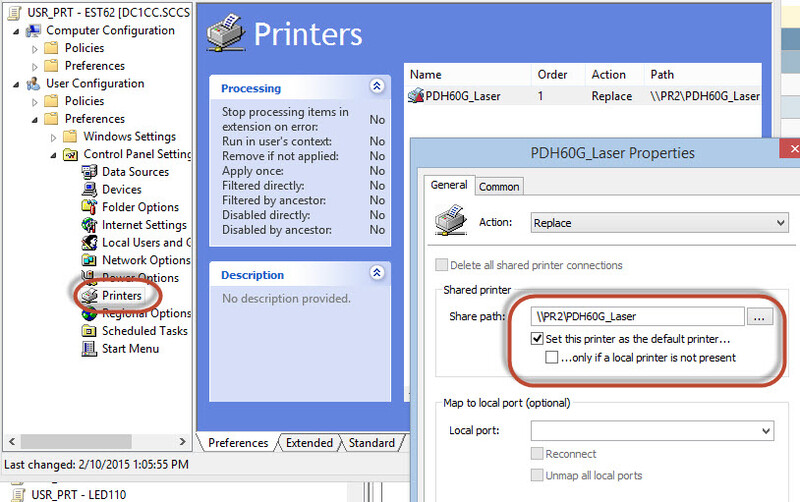Image resolution: width=800 pixels, height=502 pixels.
Task: Select the Printers node icon in tree
Action: [90, 295]
